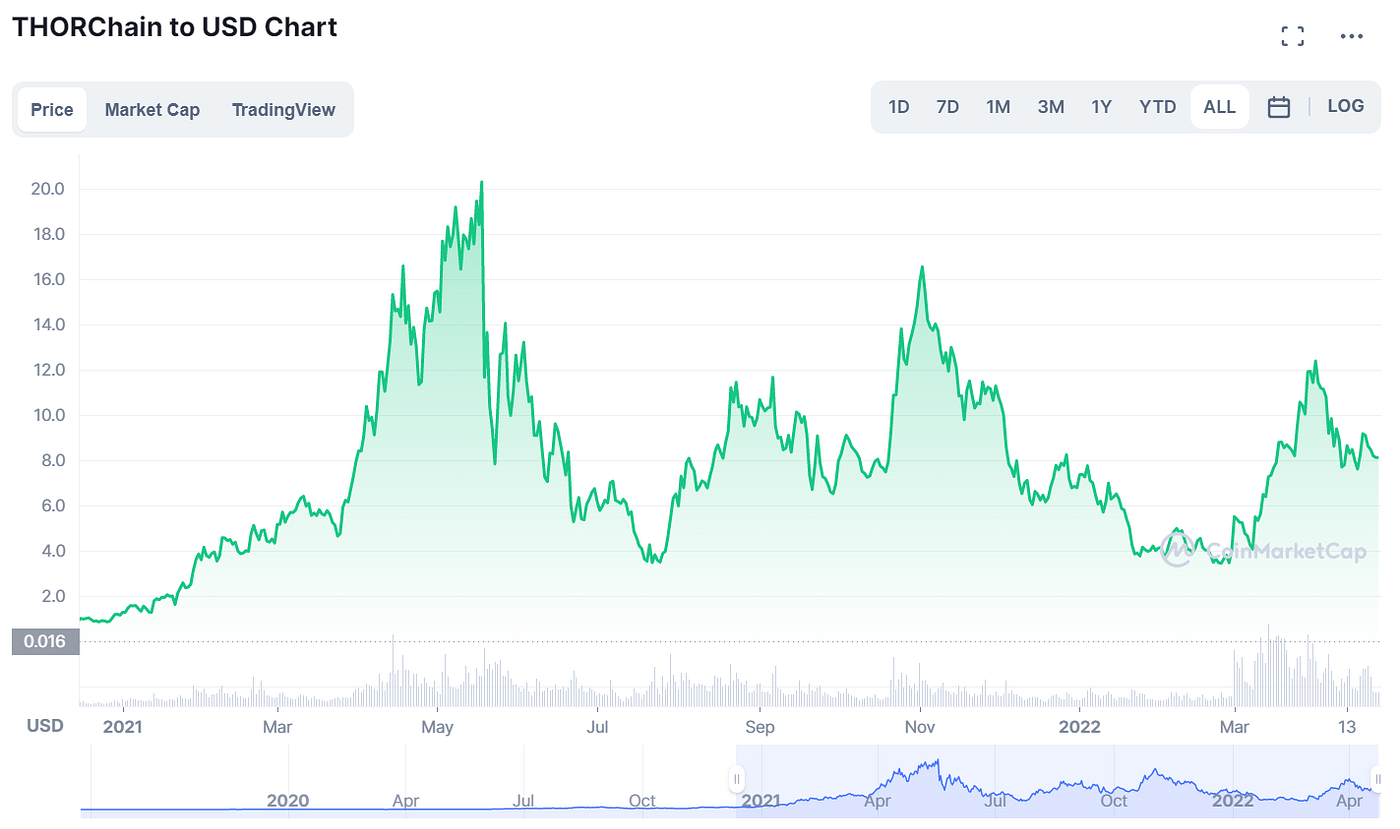
Task: Toggle LOG scale on chart
Action: [x=1345, y=106]
